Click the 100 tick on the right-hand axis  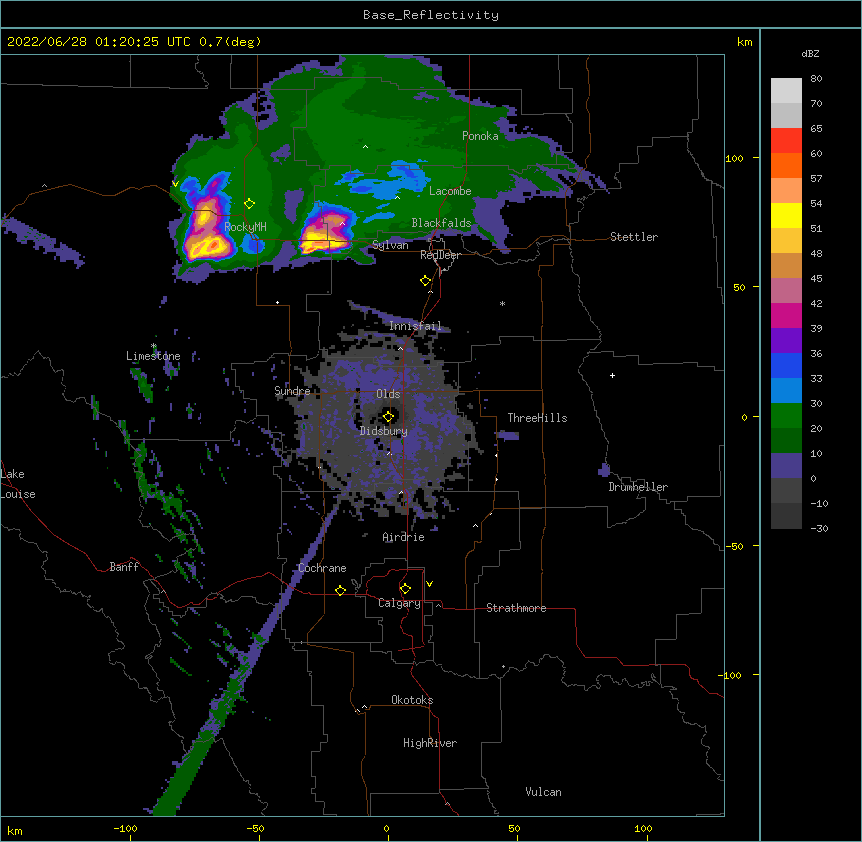click(734, 158)
